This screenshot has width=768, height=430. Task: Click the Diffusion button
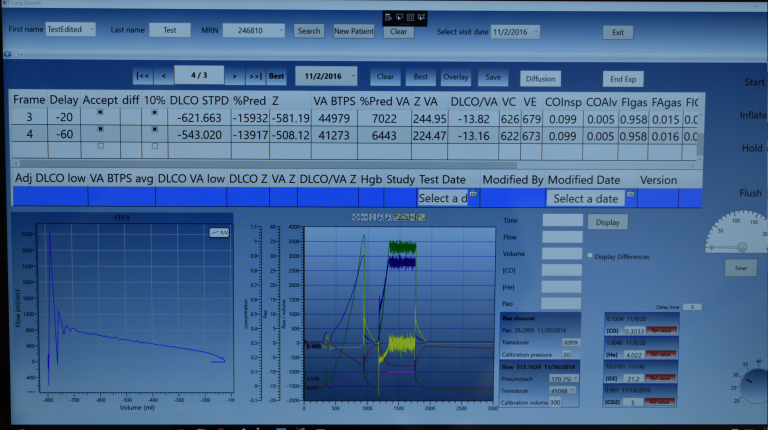coord(539,78)
